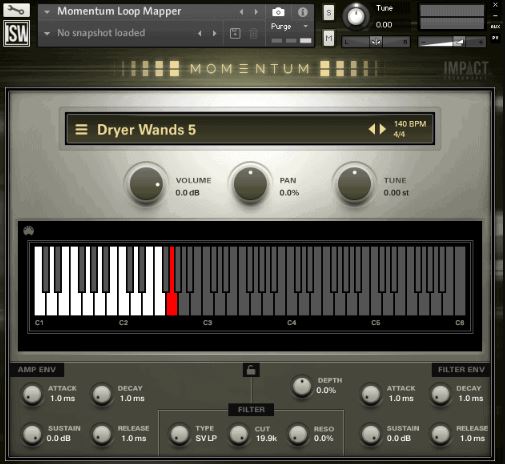Open the Purge dropdown menu

[x=289, y=26]
